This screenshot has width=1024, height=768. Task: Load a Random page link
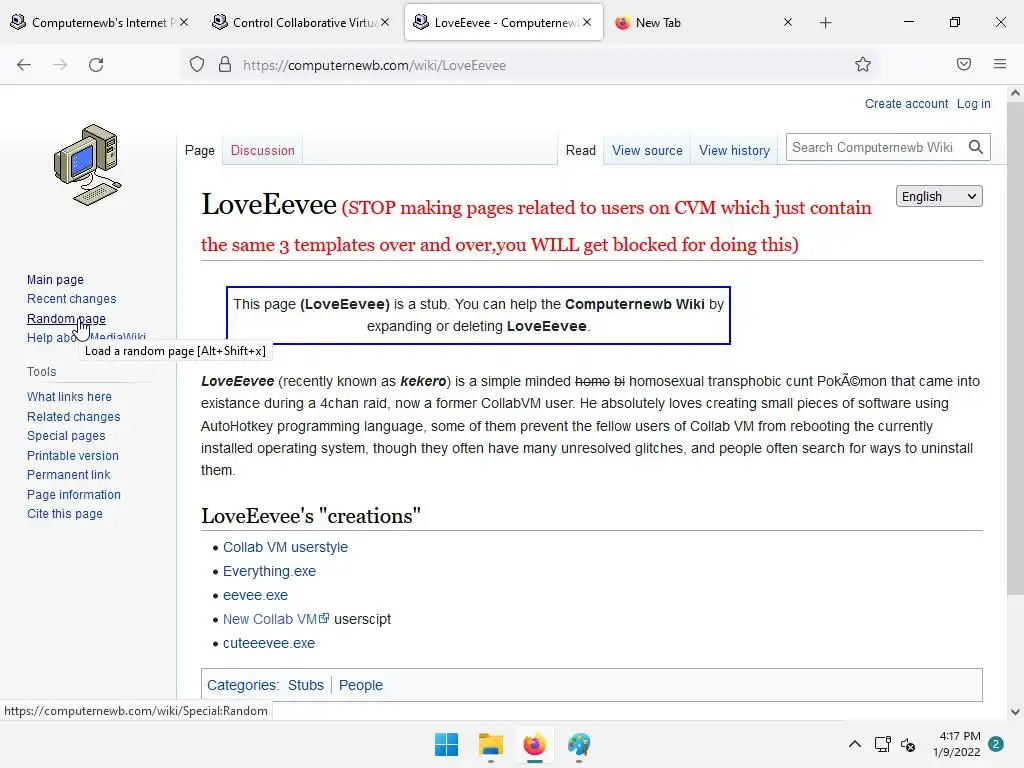pos(66,319)
